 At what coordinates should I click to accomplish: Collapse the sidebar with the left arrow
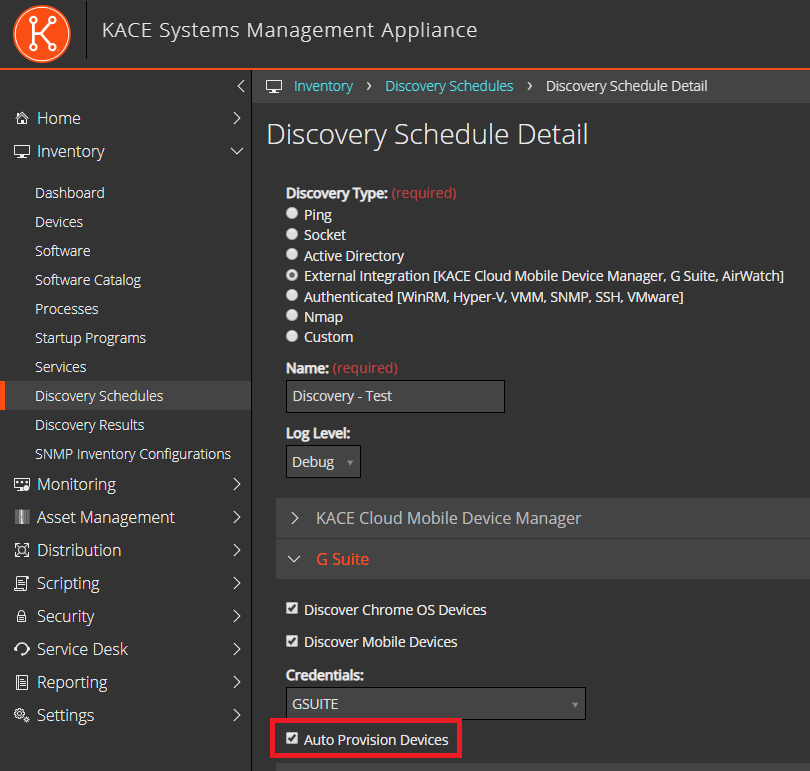241,86
